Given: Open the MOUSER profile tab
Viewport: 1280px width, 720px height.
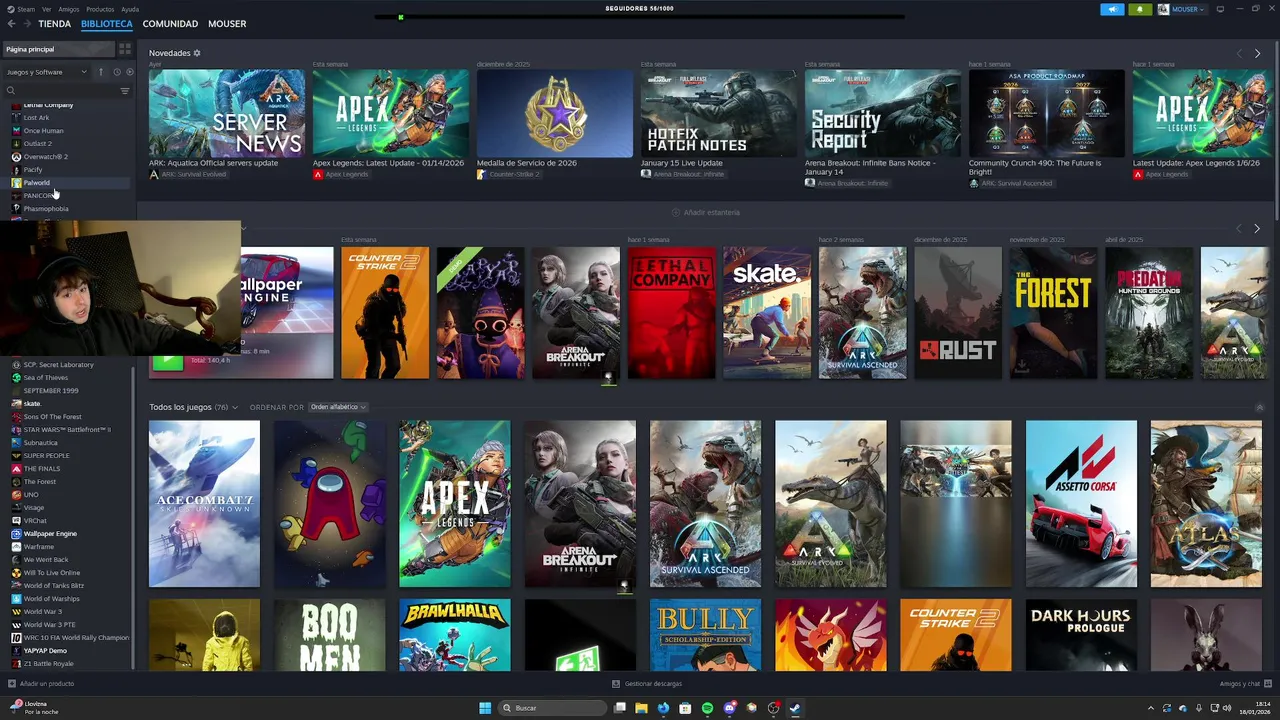Looking at the screenshot, I should pyautogui.click(x=227, y=24).
